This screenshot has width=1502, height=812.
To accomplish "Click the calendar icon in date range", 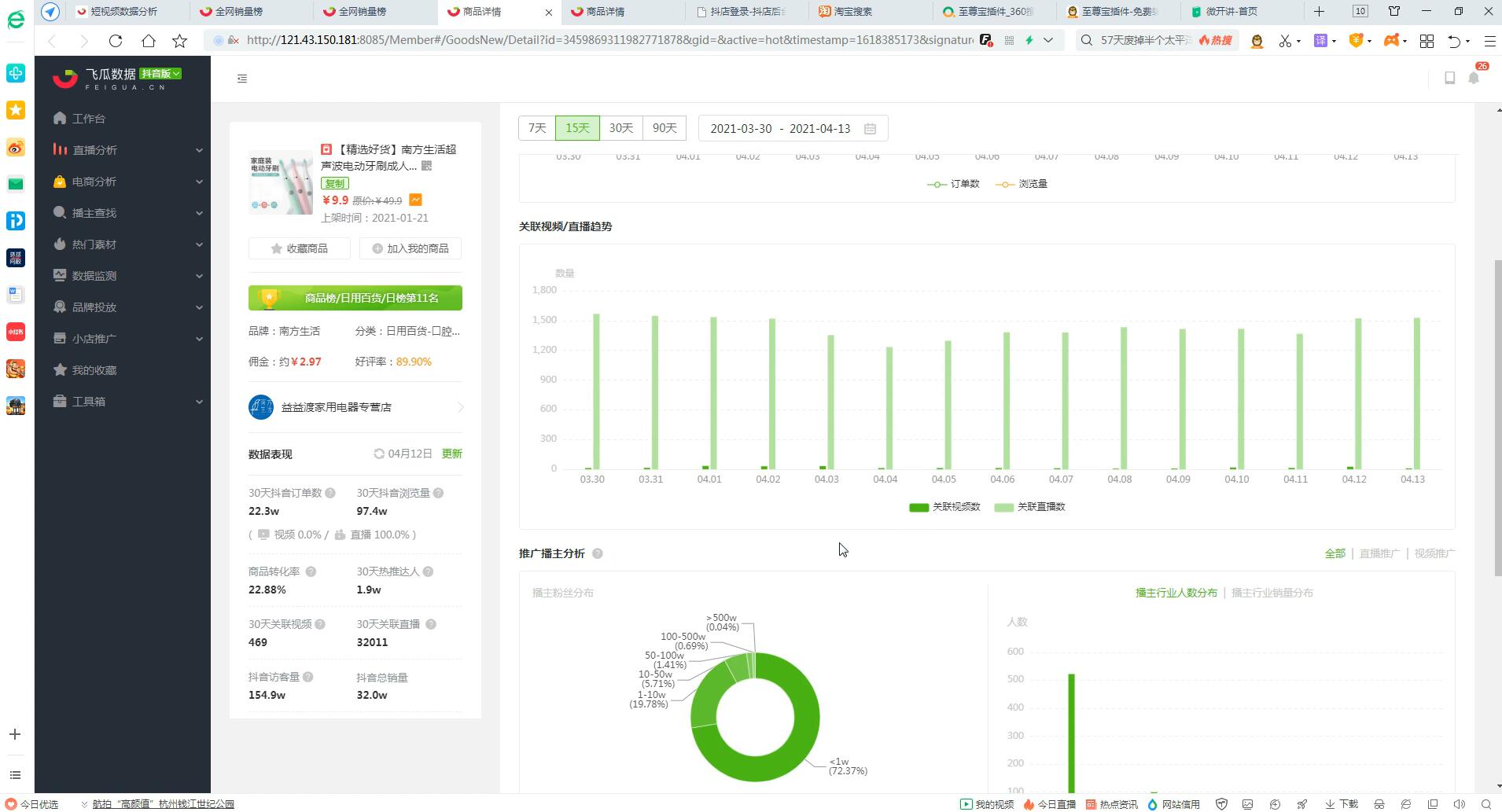I will coord(870,129).
